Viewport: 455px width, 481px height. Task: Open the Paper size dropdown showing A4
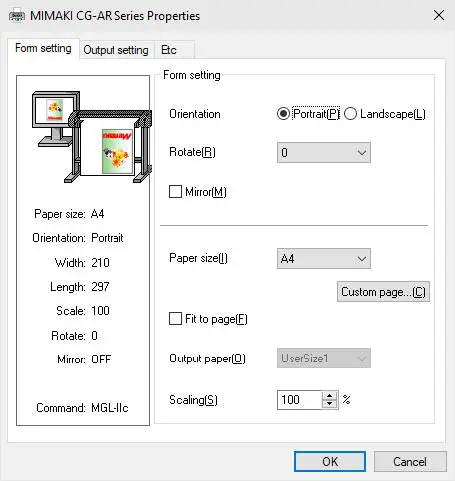tap(324, 258)
